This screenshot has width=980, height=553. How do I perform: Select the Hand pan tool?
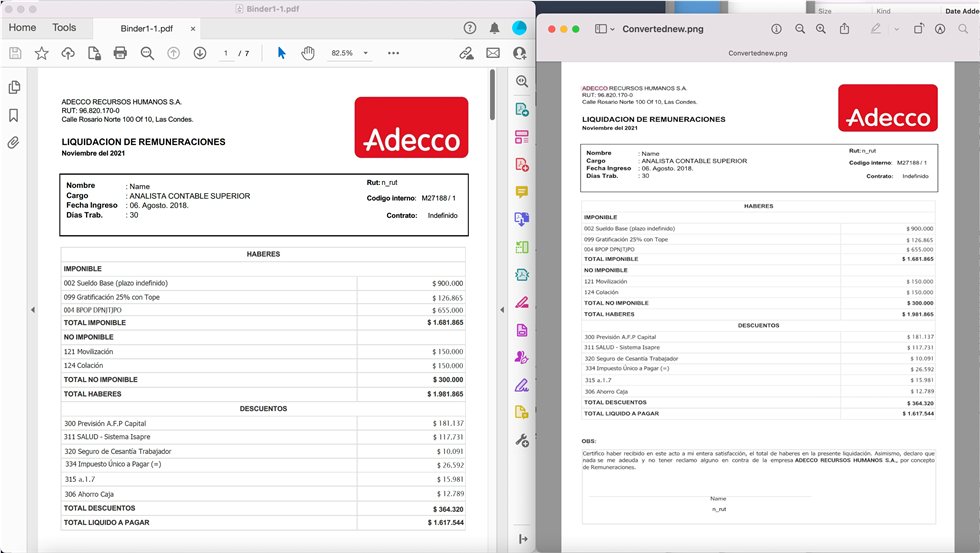coord(308,53)
